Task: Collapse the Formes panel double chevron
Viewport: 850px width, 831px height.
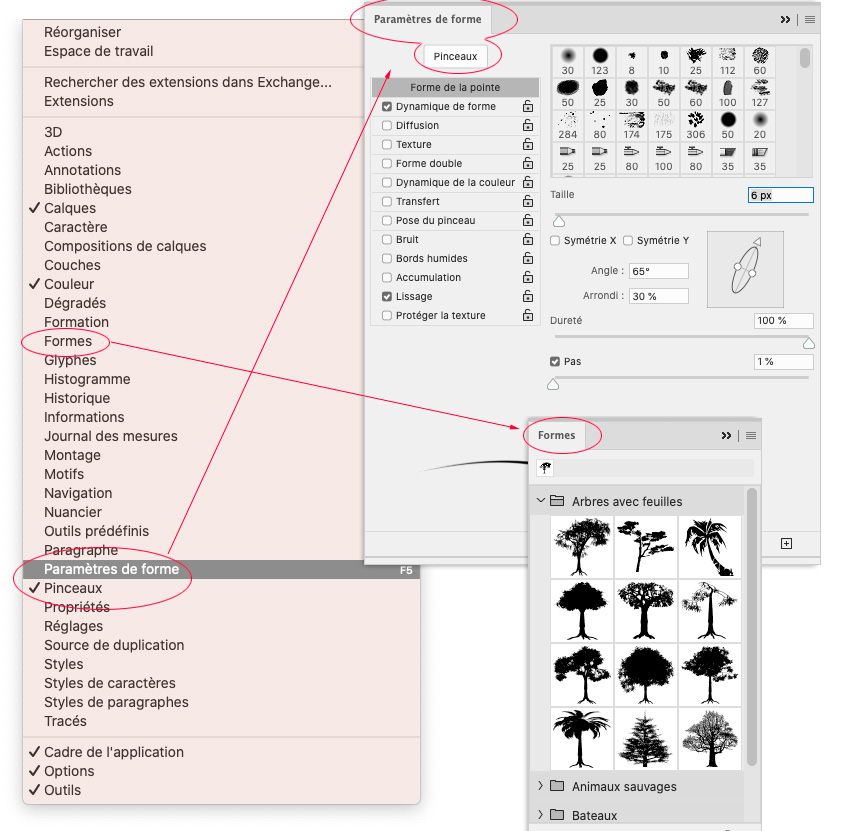Action: coord(726,435)
